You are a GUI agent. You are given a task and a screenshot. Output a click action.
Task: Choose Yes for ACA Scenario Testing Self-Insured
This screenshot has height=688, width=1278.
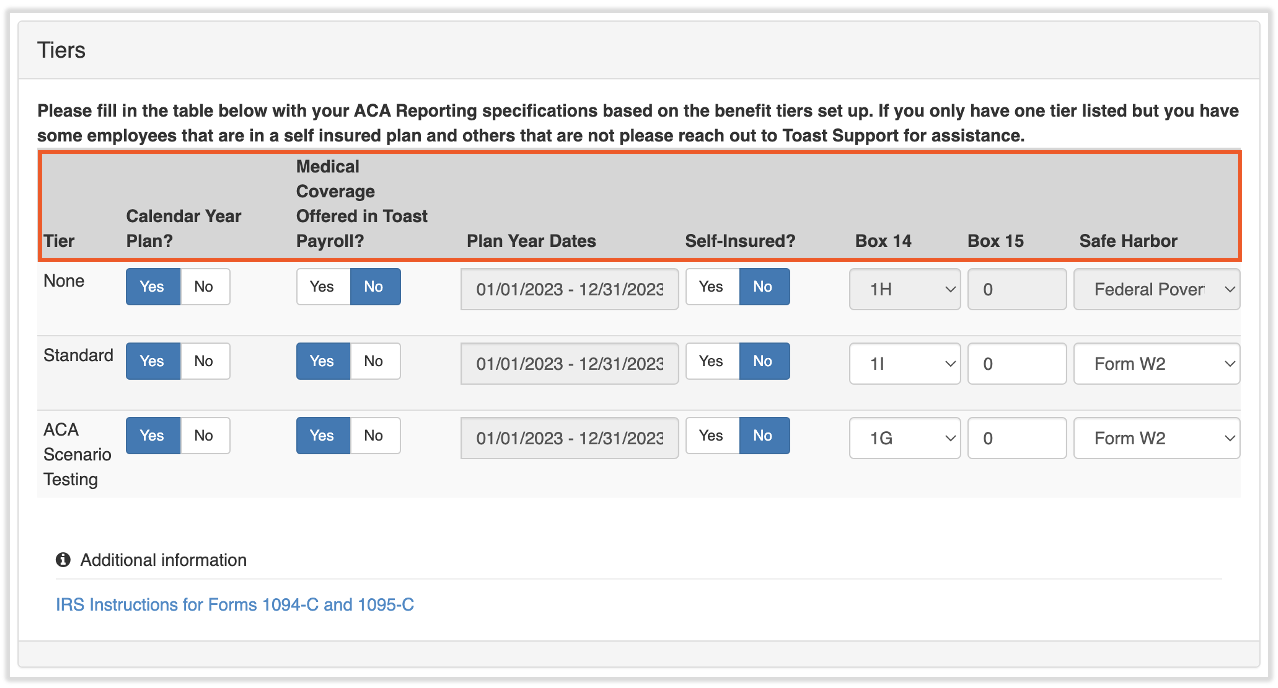(711, 435)
